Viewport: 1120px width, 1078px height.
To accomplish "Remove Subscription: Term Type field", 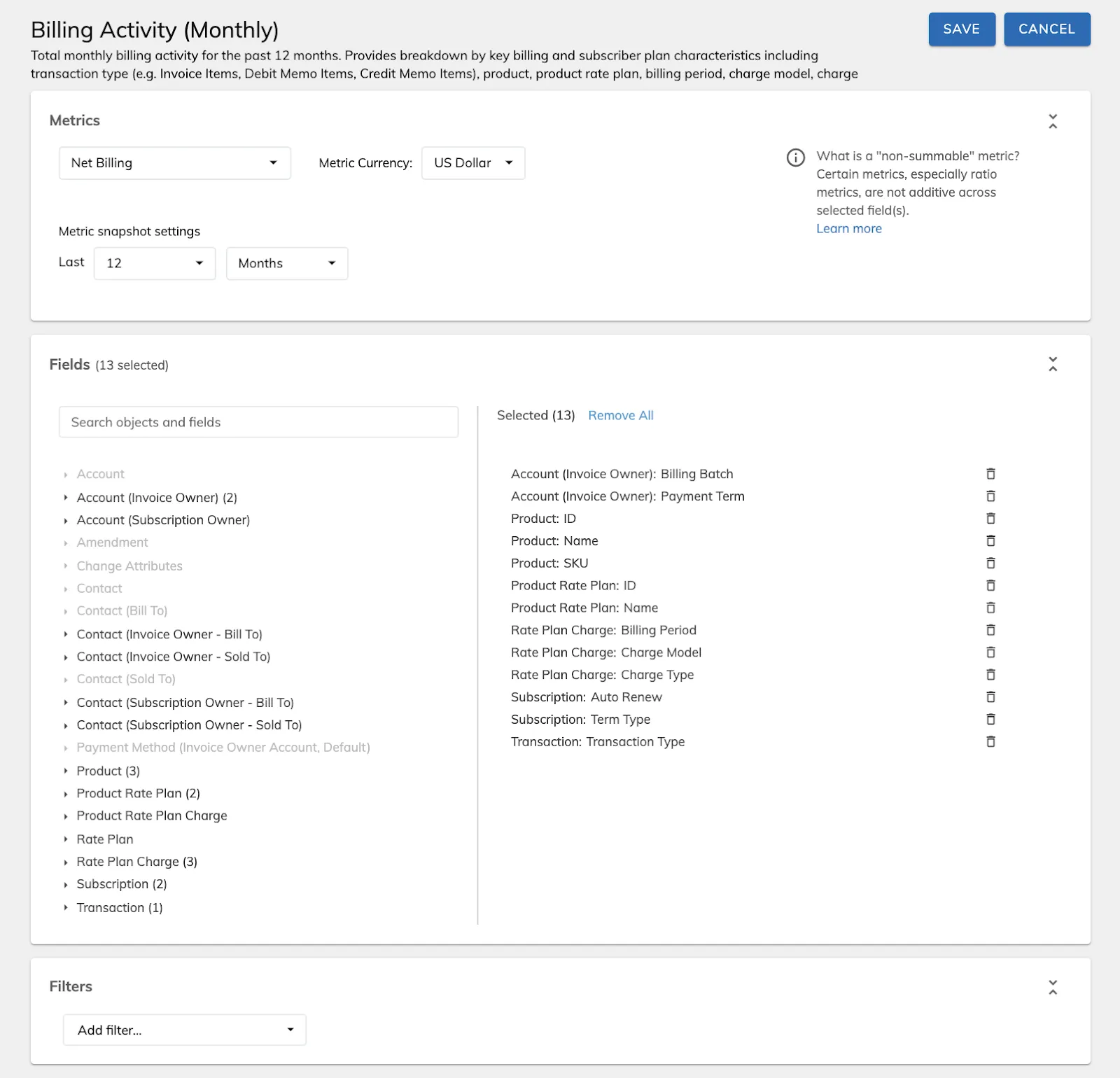I will (990, 720).
